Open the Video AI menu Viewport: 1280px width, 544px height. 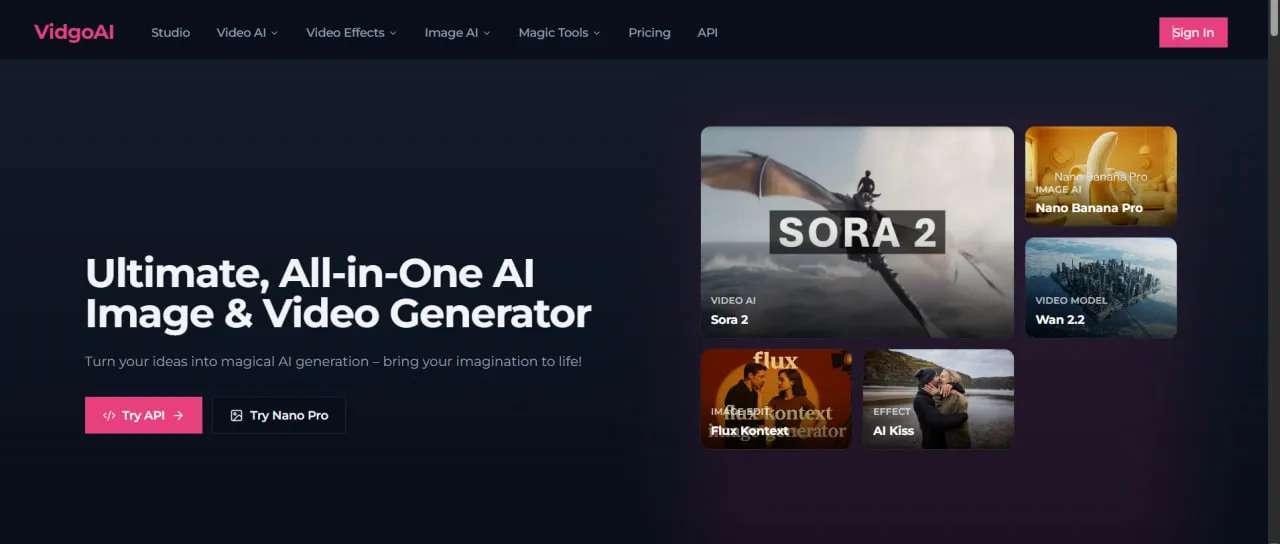click(x=247, y=33)
